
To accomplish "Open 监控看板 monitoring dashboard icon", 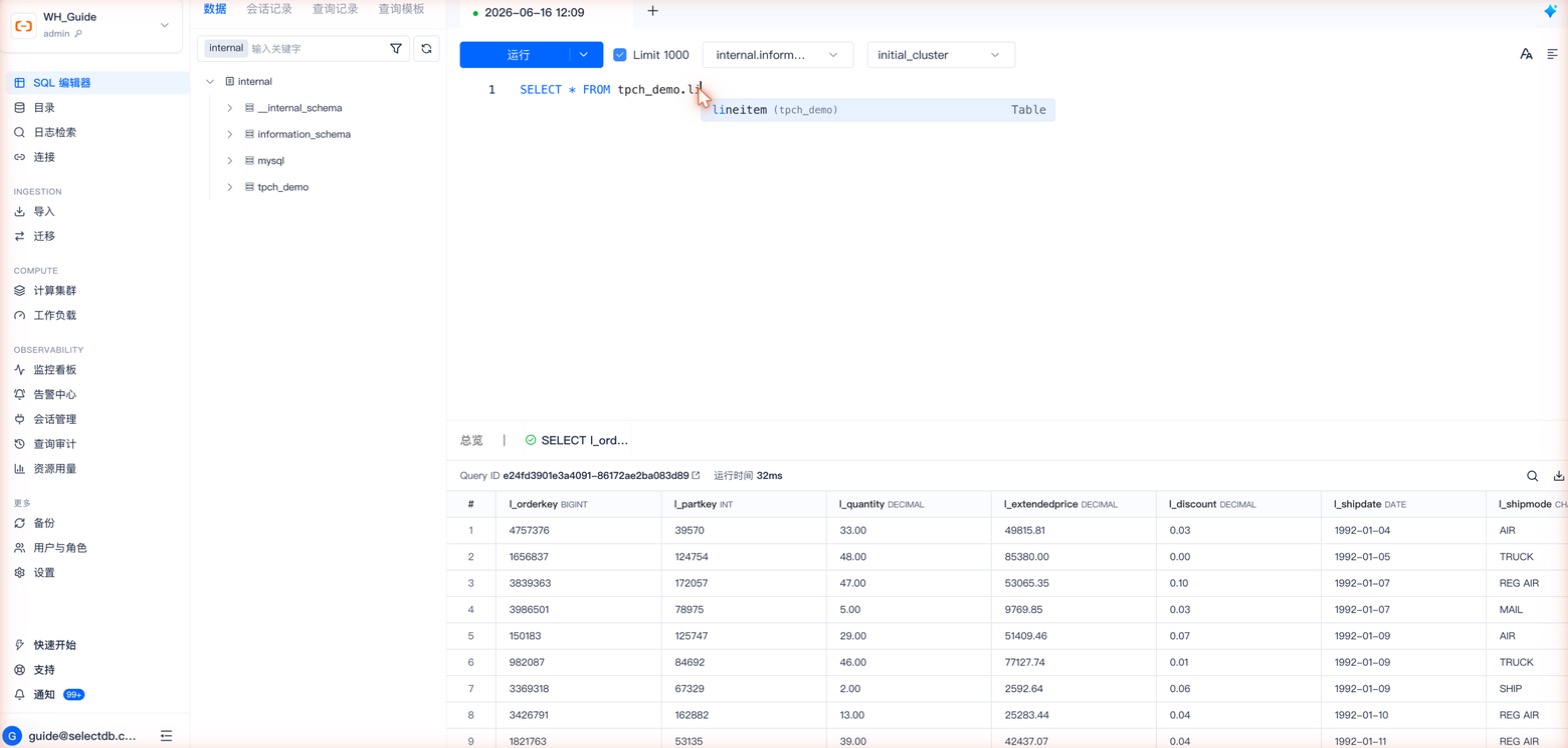I will tap(19, 370).
